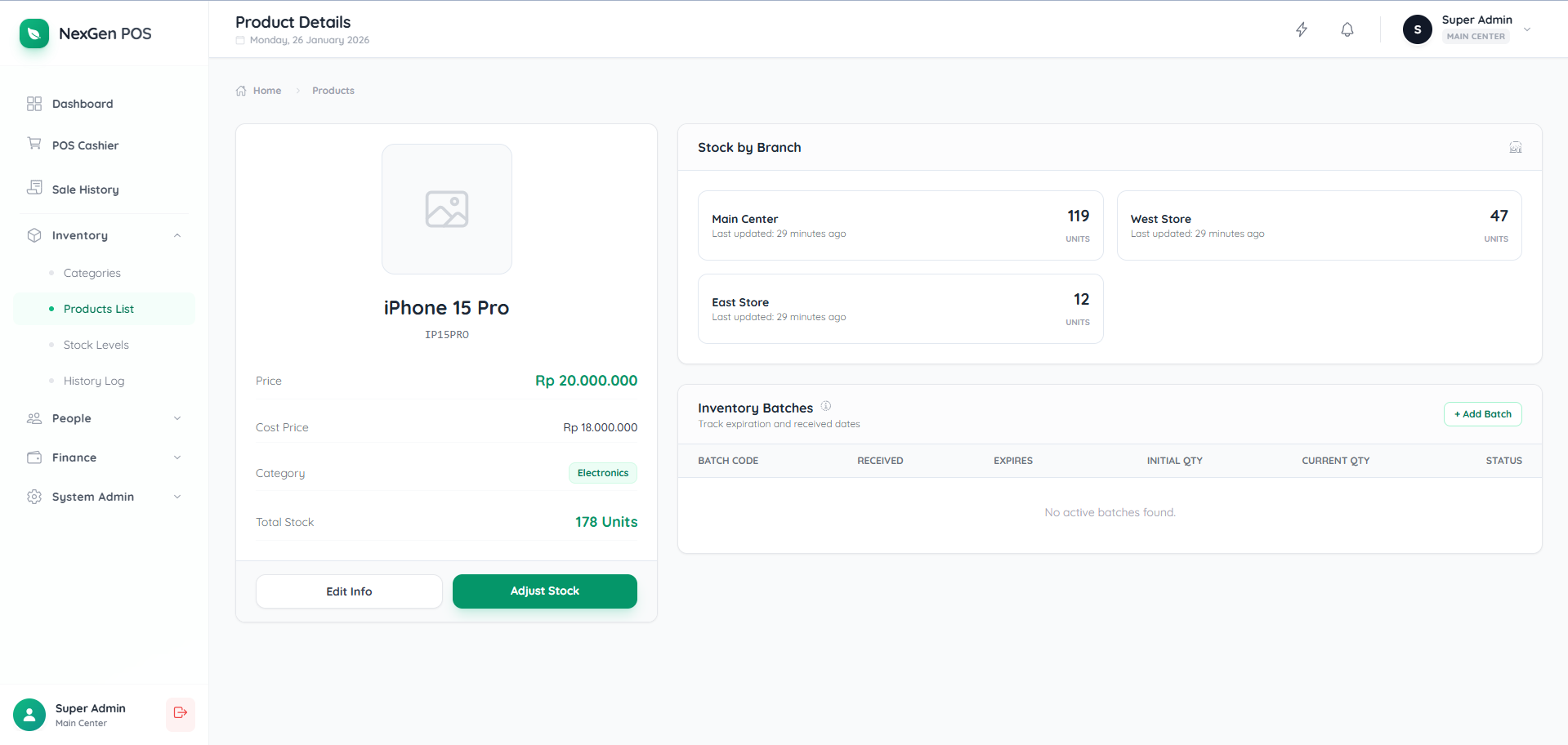Go to Stock Levels in the sidebar
The height and width of the screenshot is (745, 1568).
coord(96,345)
